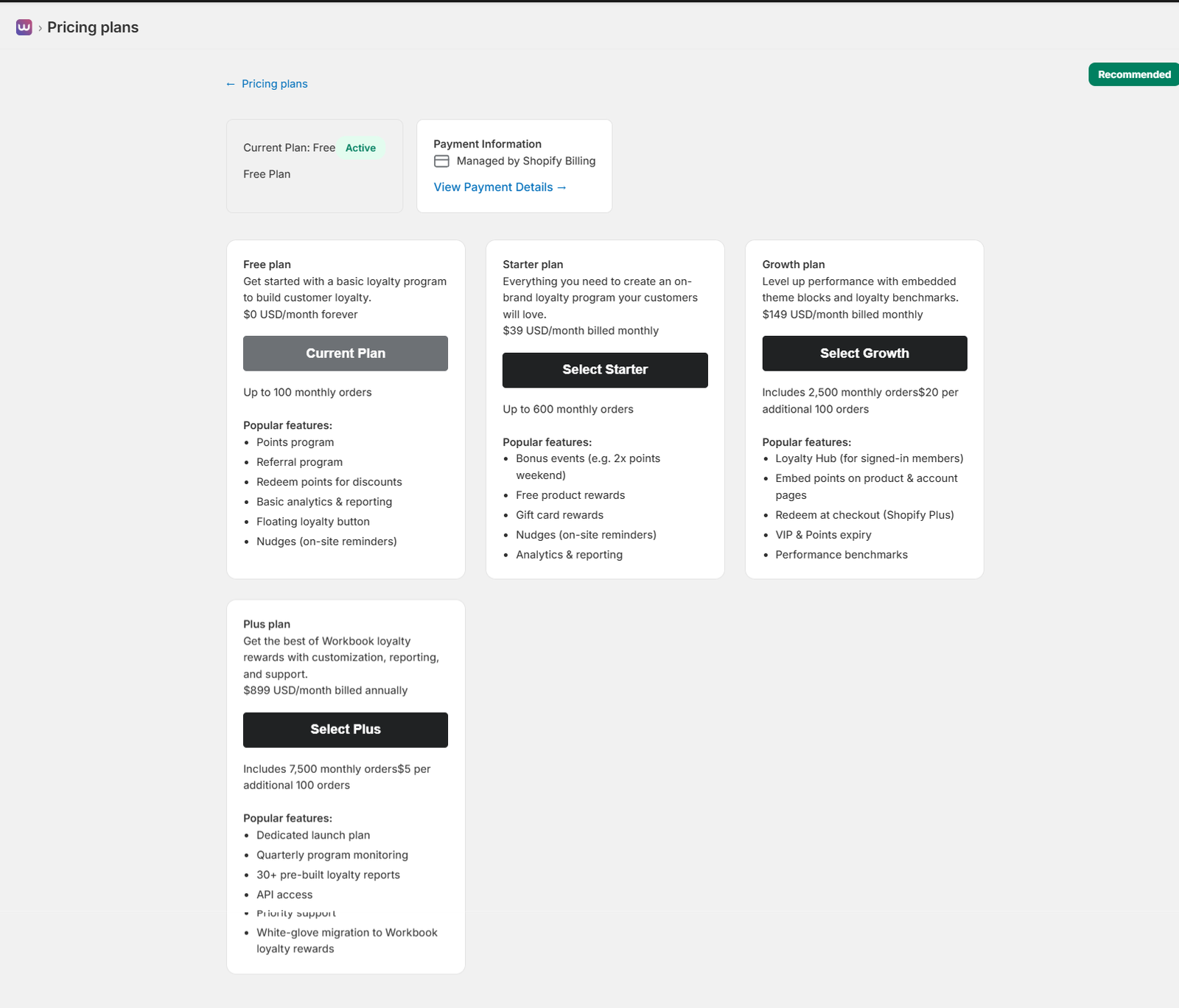Click the back arrow before Pricing plans link
This screenshot has width=1179, height=1008.
pos(229,83)
